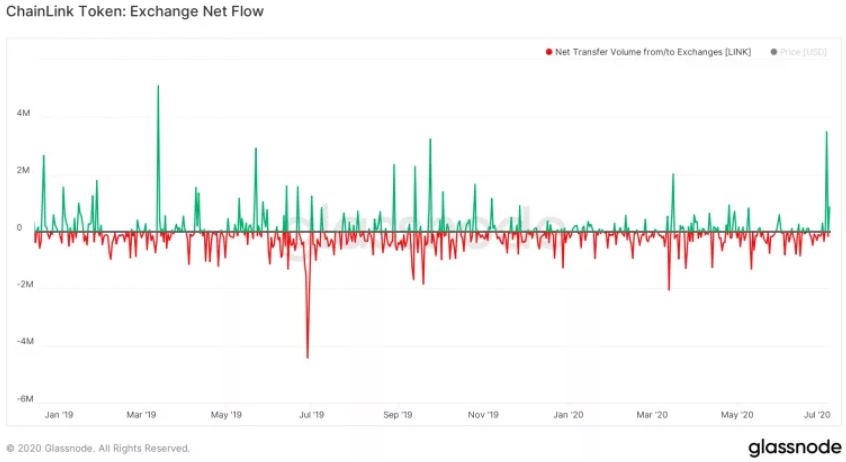Toggle the Net Transfer Volume legend entry
The width and height of the screenshot is (846, 462).
(x=648, y=52)
